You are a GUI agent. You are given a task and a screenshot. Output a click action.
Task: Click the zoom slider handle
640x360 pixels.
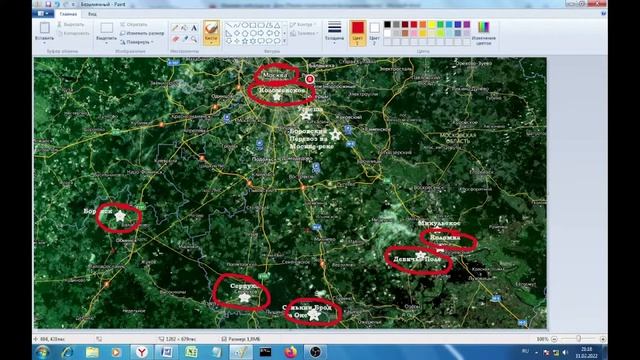578,339
